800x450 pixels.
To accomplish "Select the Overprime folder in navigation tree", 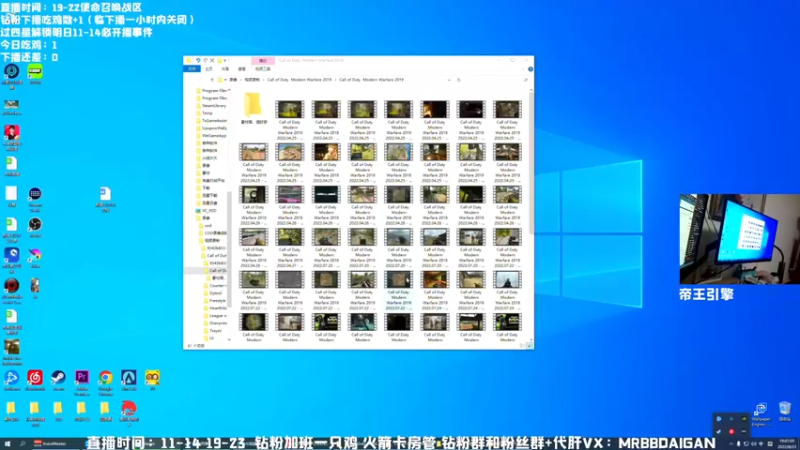I will 215,323.
